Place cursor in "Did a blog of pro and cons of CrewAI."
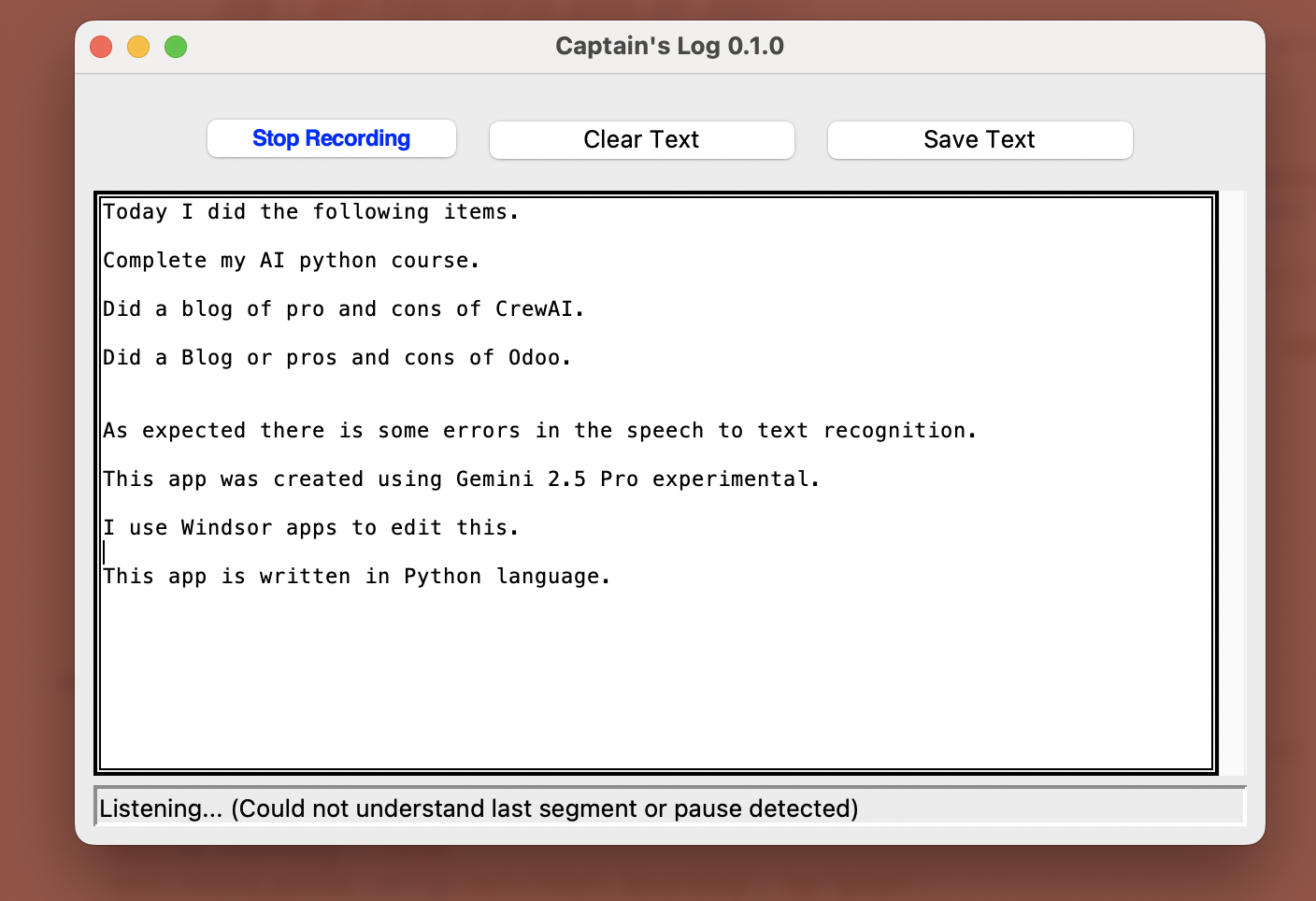Viewport: 1316px width, 901px height. 344,309
